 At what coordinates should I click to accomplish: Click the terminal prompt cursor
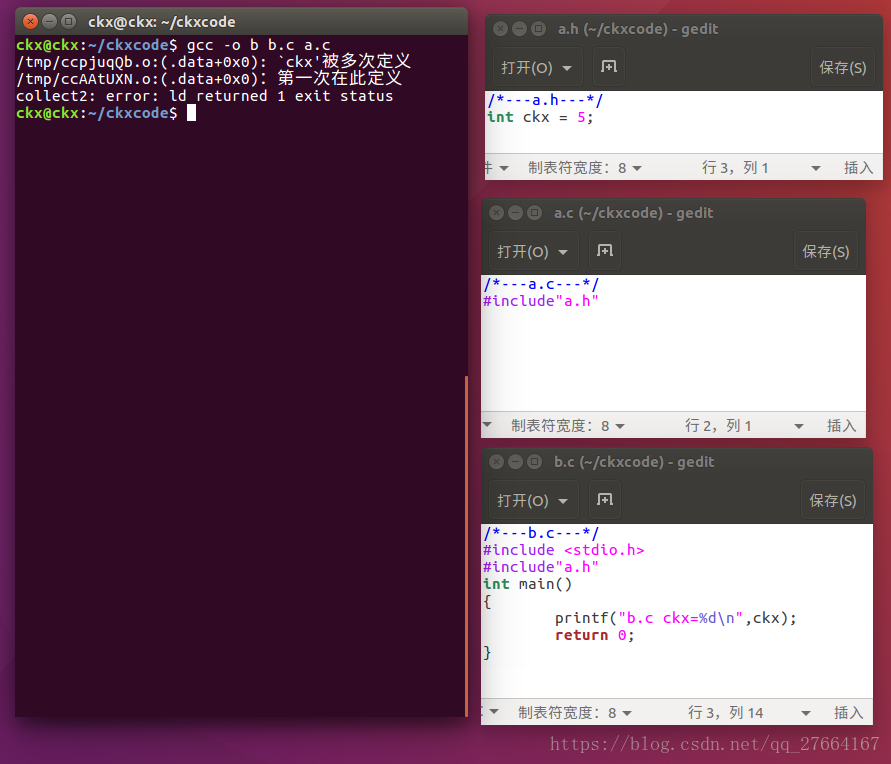click(x=191, y=112)
